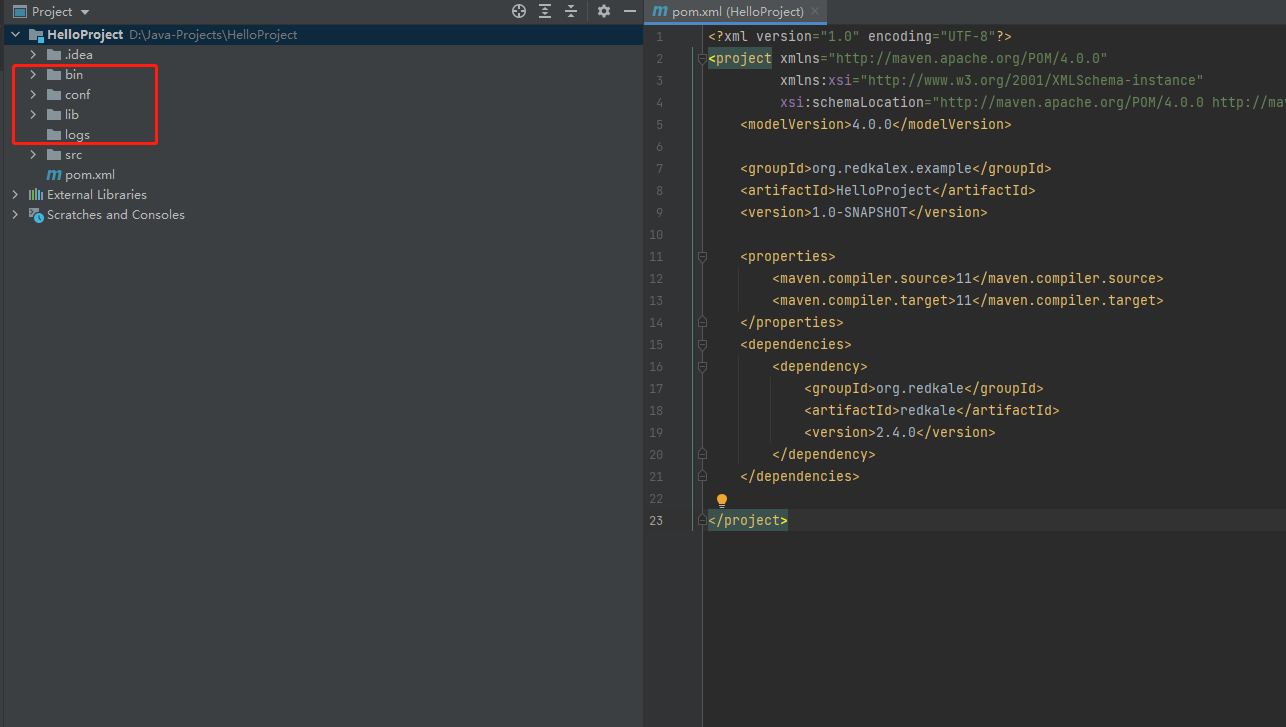Image resolution: width=1286 pixels, height=727 pixels.
Task: Click the Scratches and Consoles icon
Action: pos(36,215)
